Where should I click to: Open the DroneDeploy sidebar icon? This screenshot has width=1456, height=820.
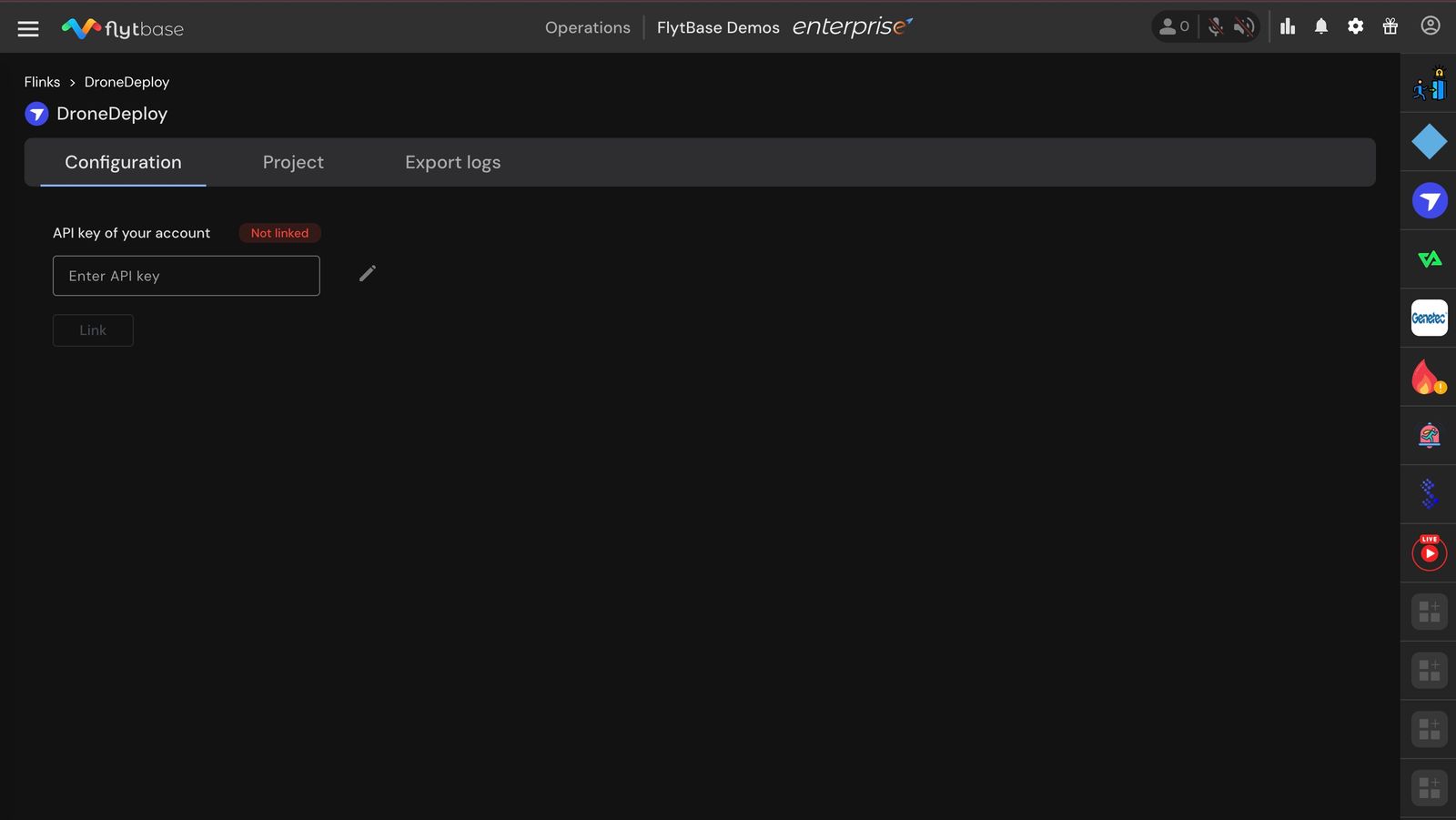pyautogui.click(x=1430, y=200)
